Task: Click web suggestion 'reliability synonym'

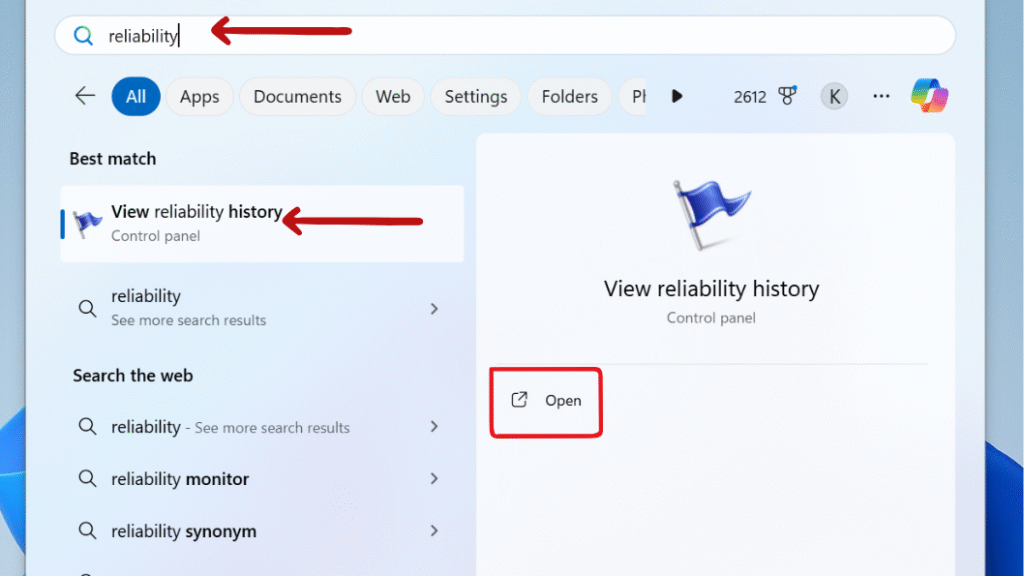Action: point(263,531)
